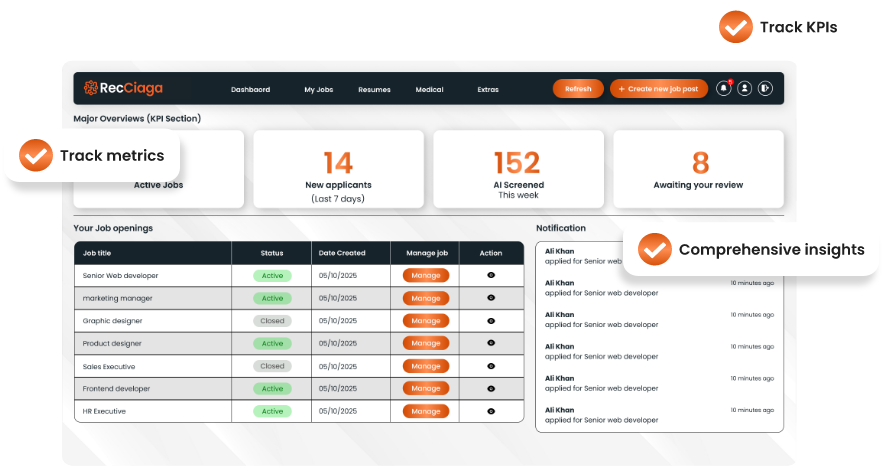Open the AI Screened KPI card

pos(518,169)
